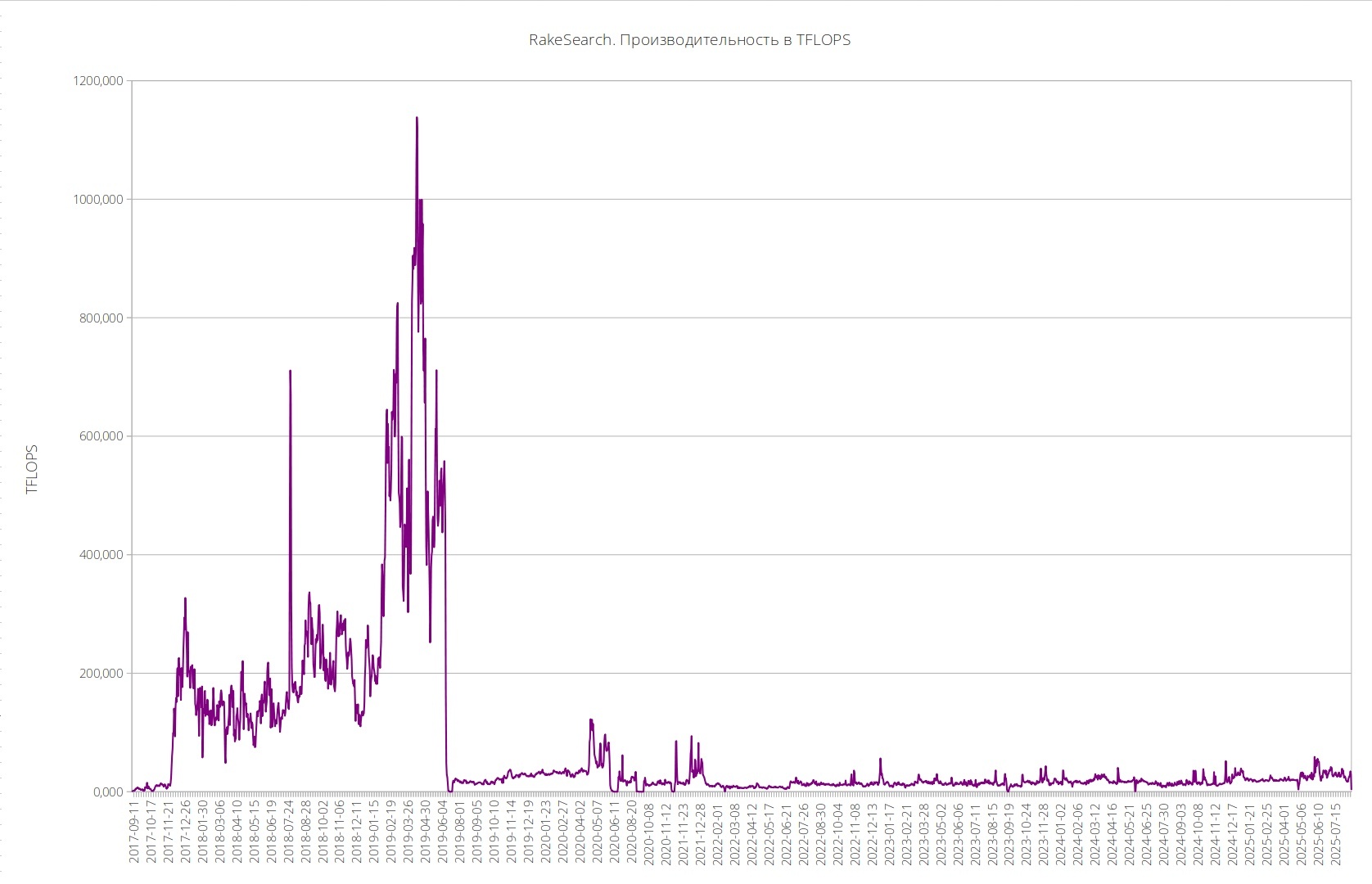This screenshot has height=884, width=1372.
Task: Click the 400,000 y-axis tick label
Action: 101,555
